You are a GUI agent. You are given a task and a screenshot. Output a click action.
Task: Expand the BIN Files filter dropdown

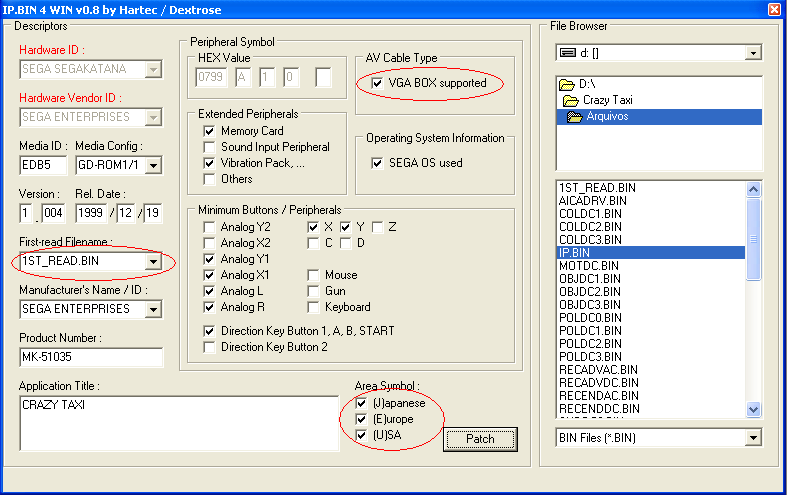752,438
